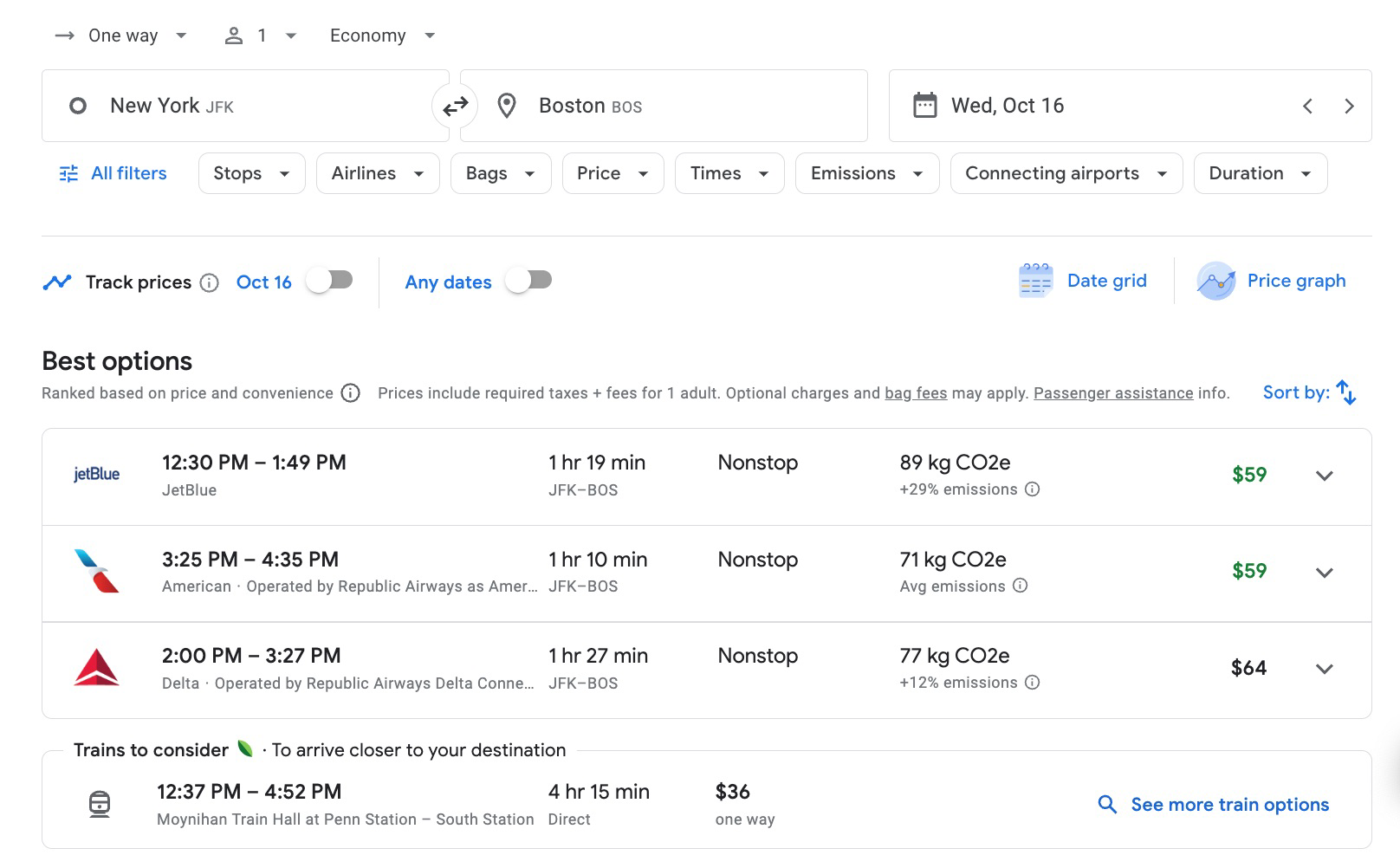Click See more train options
The image size is (1400, 868).
(1230, 804)
